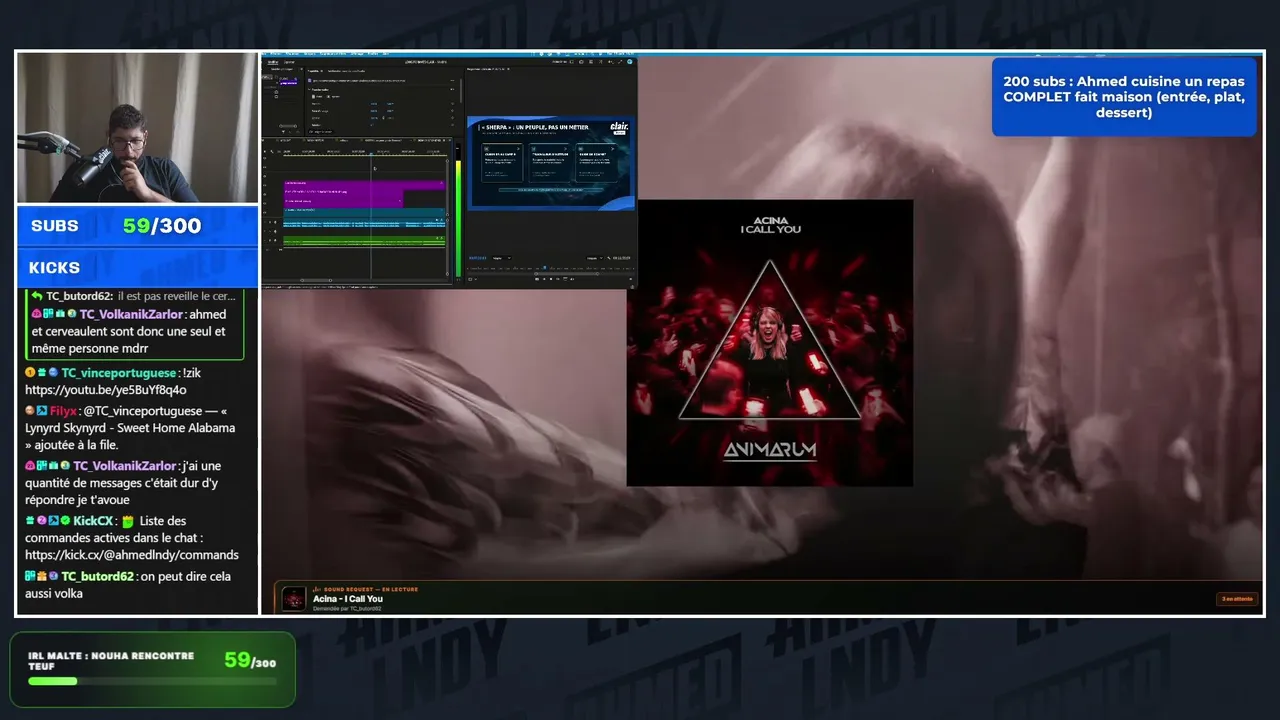Click the timeline playhead on the ruler
1280x720 pixels.
tap(371, 154)
